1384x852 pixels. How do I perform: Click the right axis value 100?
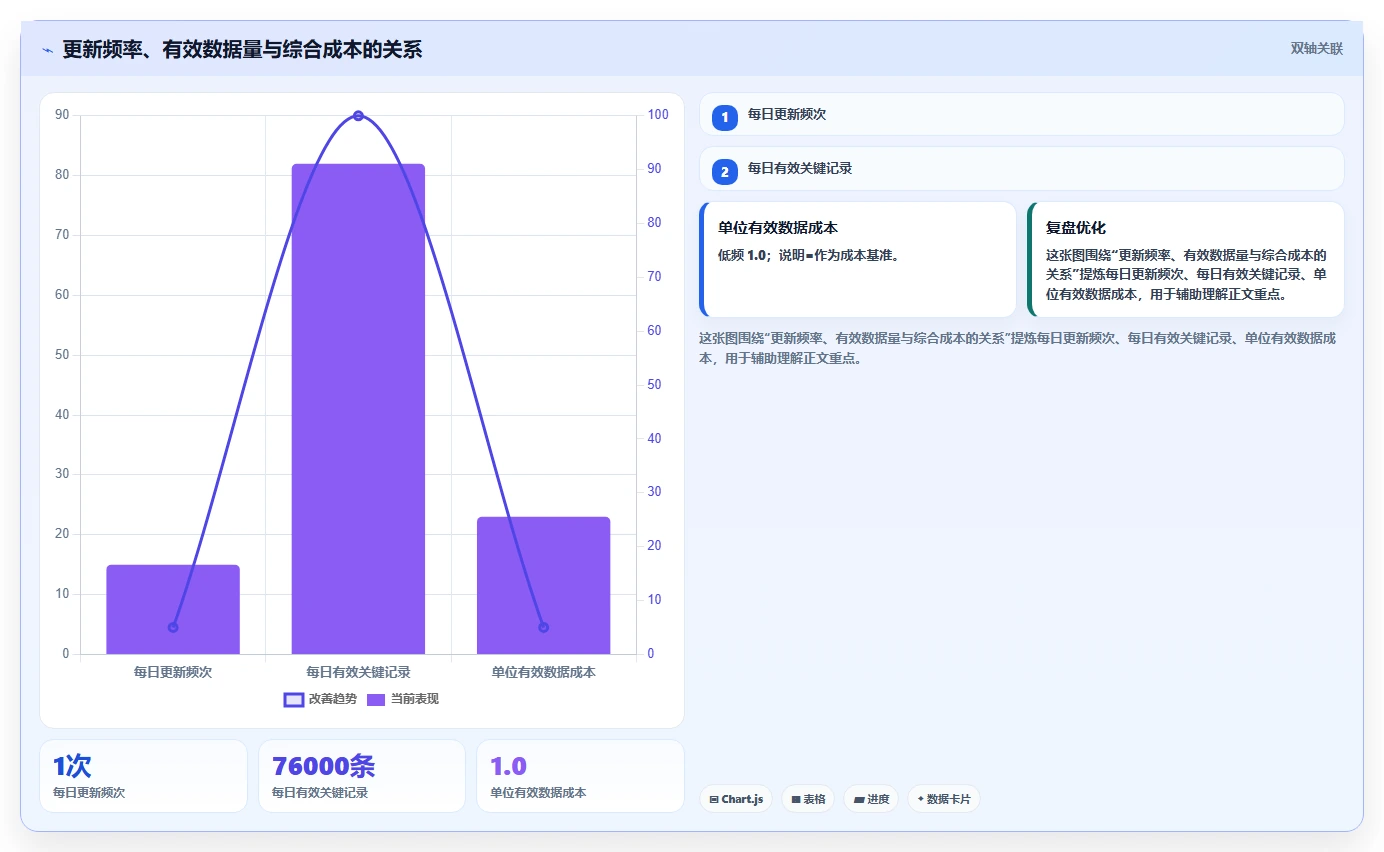click(x=658, y=115)
